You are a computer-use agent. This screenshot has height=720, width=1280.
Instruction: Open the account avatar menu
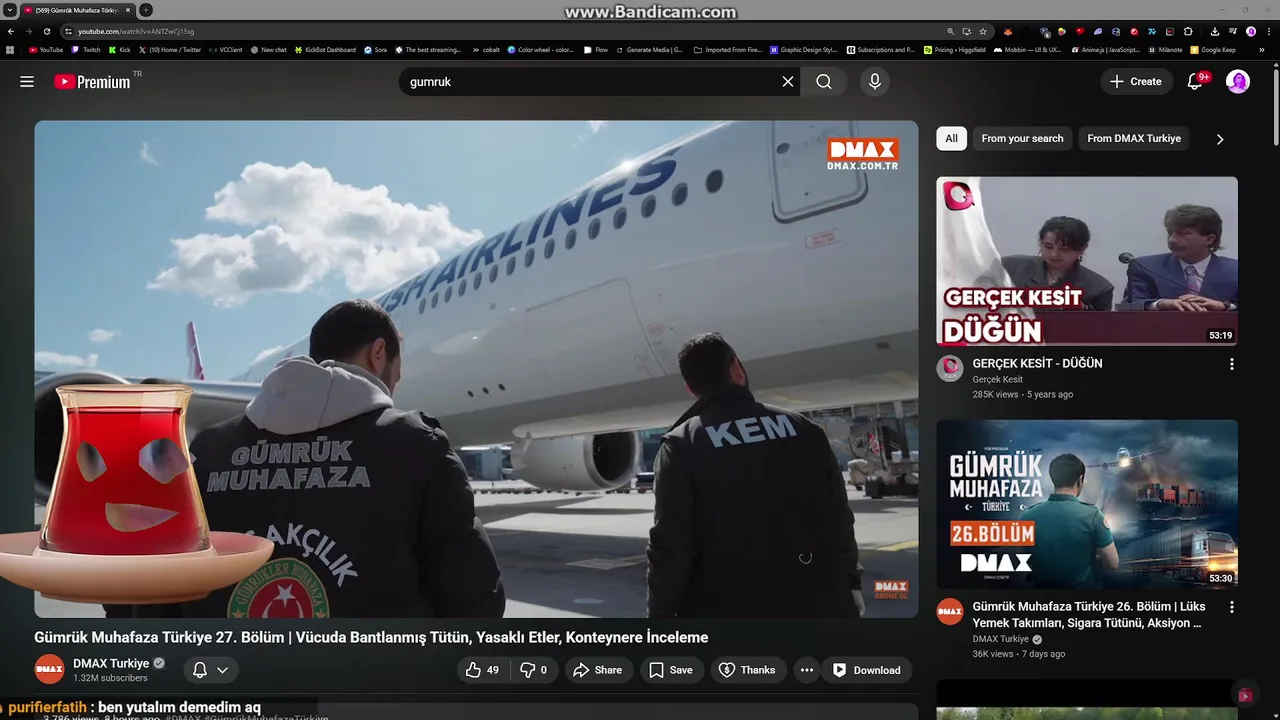[1238, 82]
